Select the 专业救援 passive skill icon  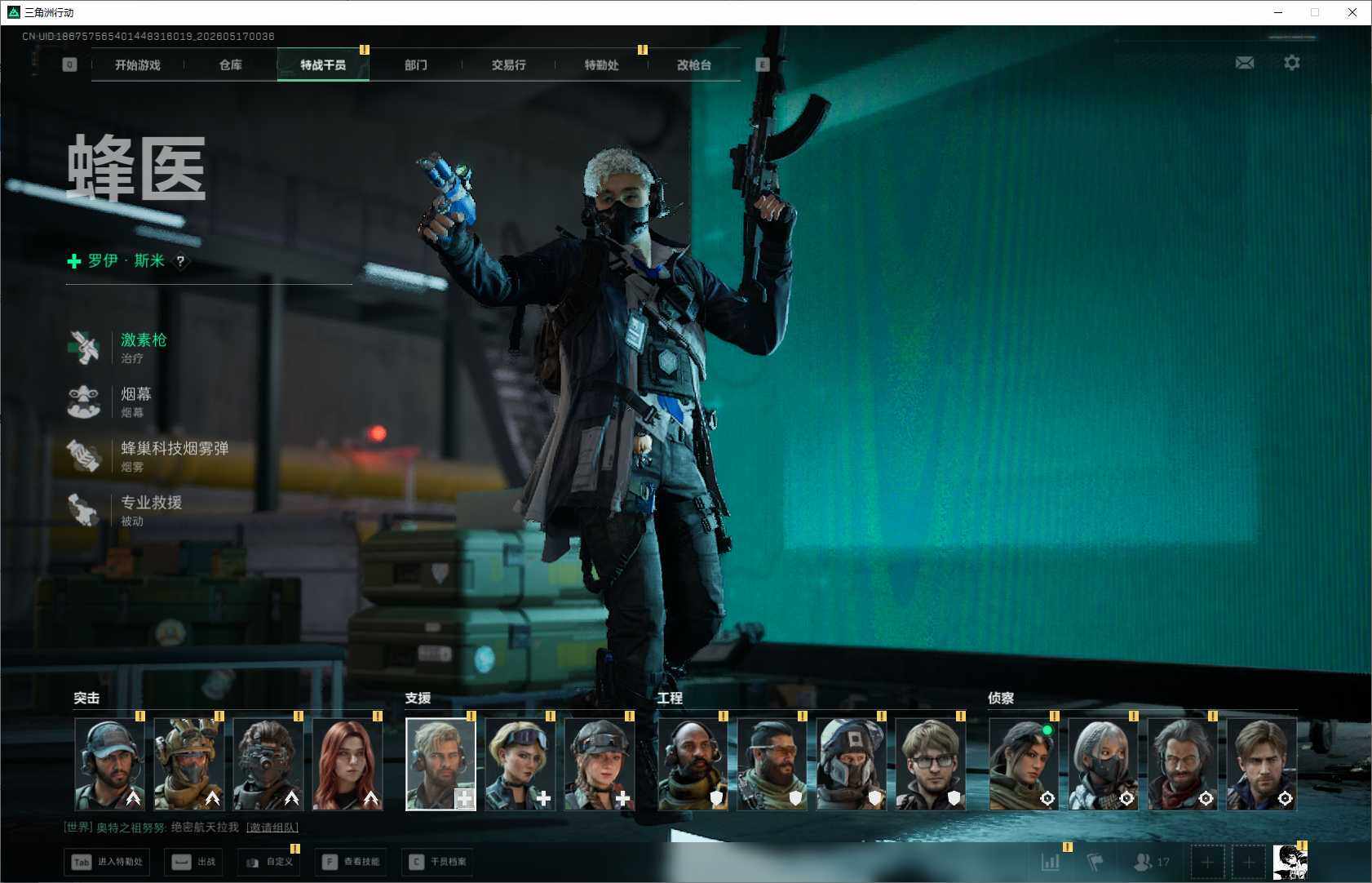coord(83,510)
